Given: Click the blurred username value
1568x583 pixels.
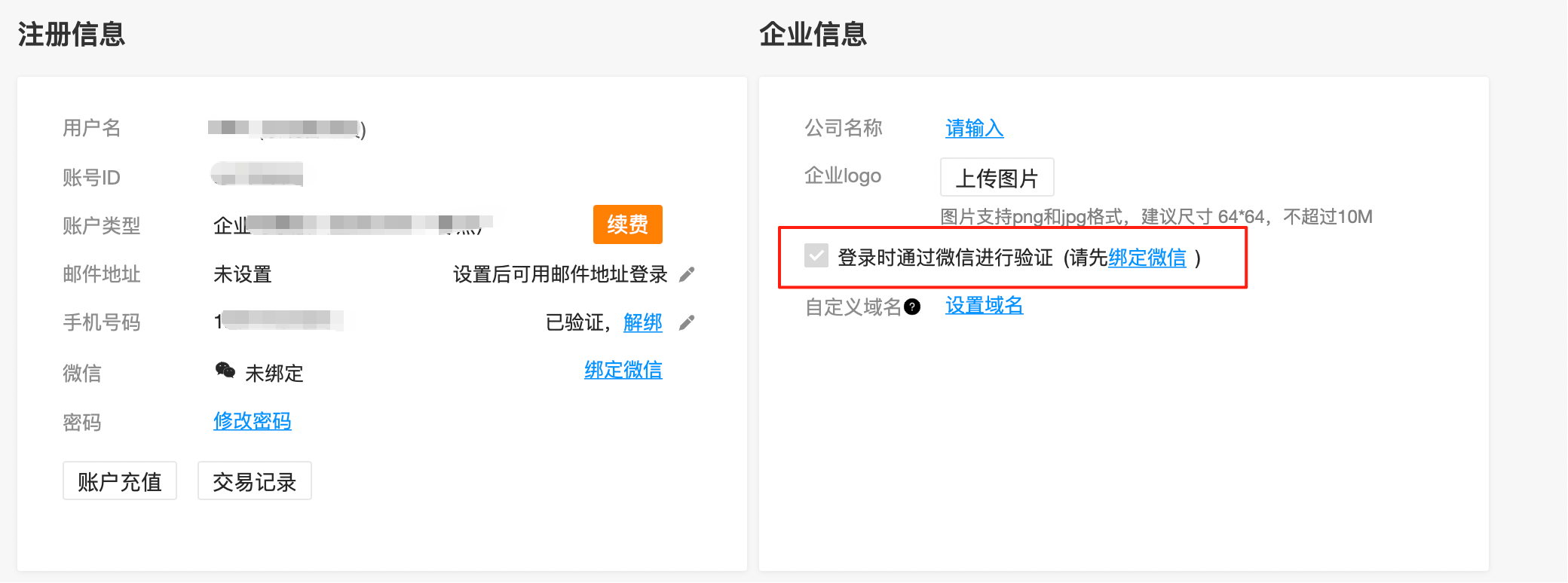Looking at the screenshot, I should point(286,128).
